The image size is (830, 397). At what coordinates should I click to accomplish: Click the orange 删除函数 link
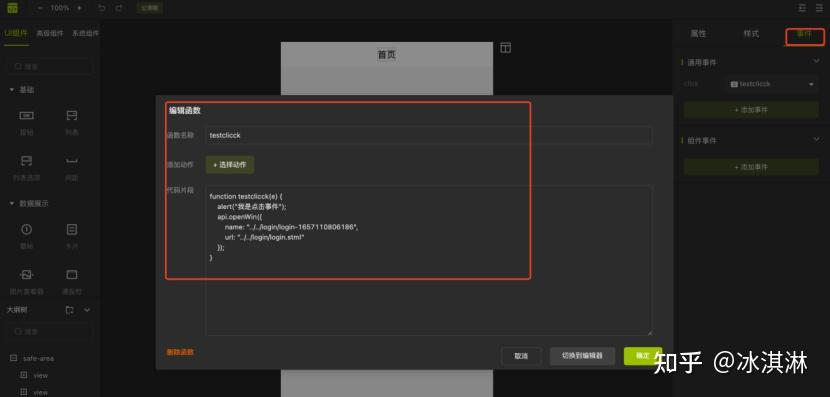pos(180,352)
